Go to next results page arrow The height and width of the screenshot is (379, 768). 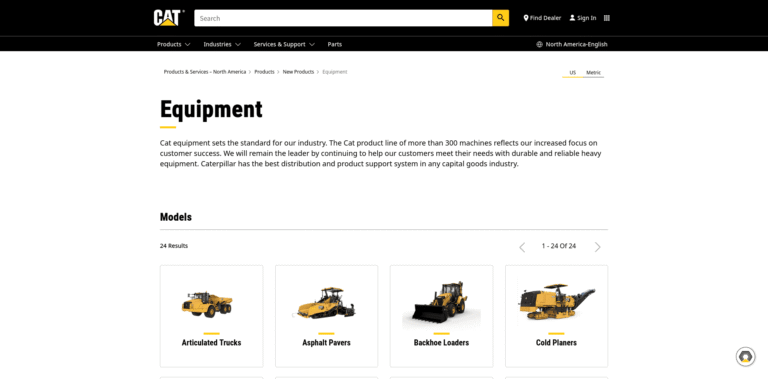598,247
